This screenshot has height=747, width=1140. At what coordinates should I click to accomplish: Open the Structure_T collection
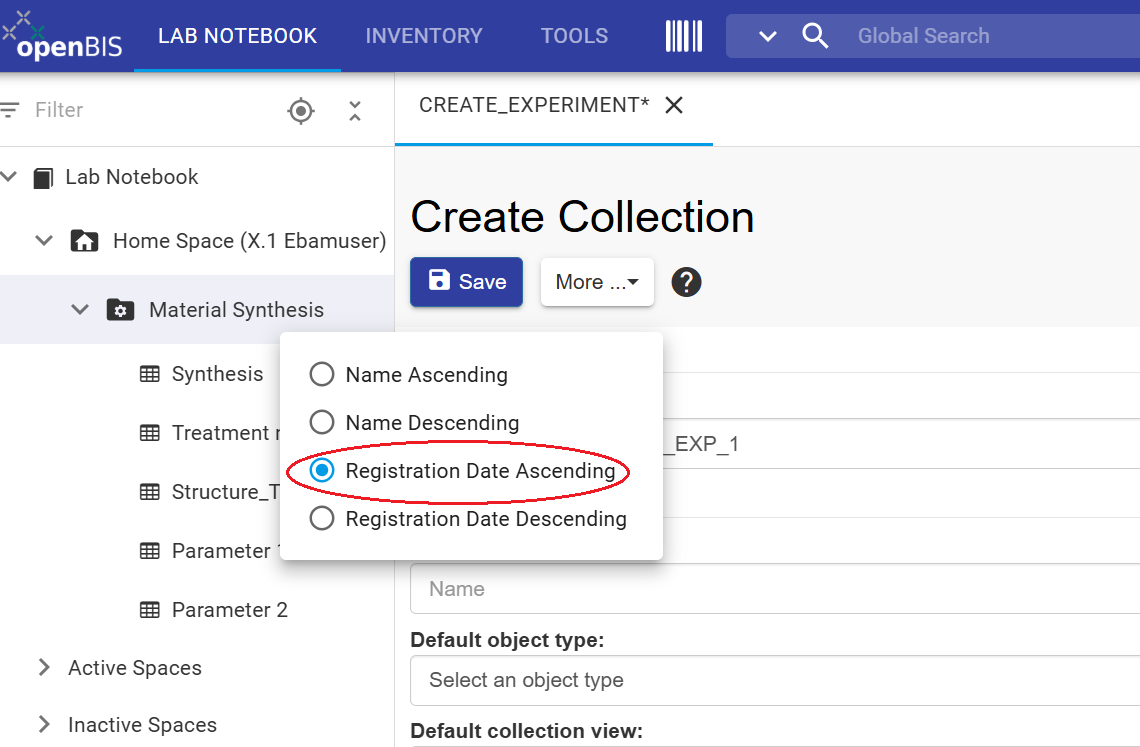point(225,492)
